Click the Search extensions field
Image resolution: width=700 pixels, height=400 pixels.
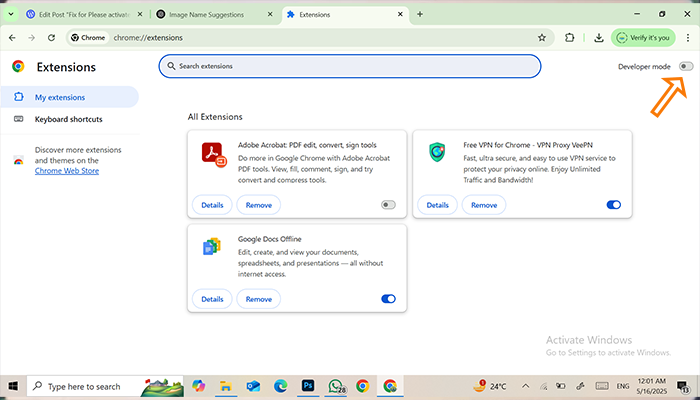pos(350,66)
